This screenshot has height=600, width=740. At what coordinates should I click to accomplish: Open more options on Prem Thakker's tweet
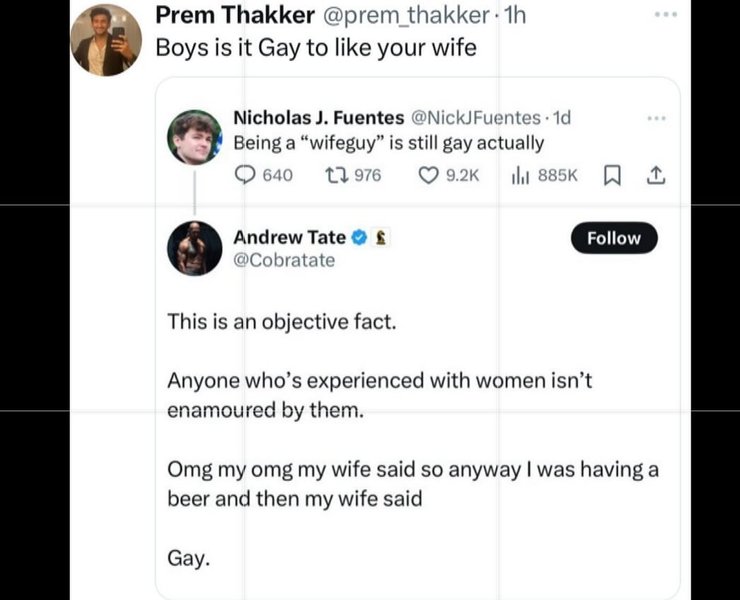[x=664, y=16]
